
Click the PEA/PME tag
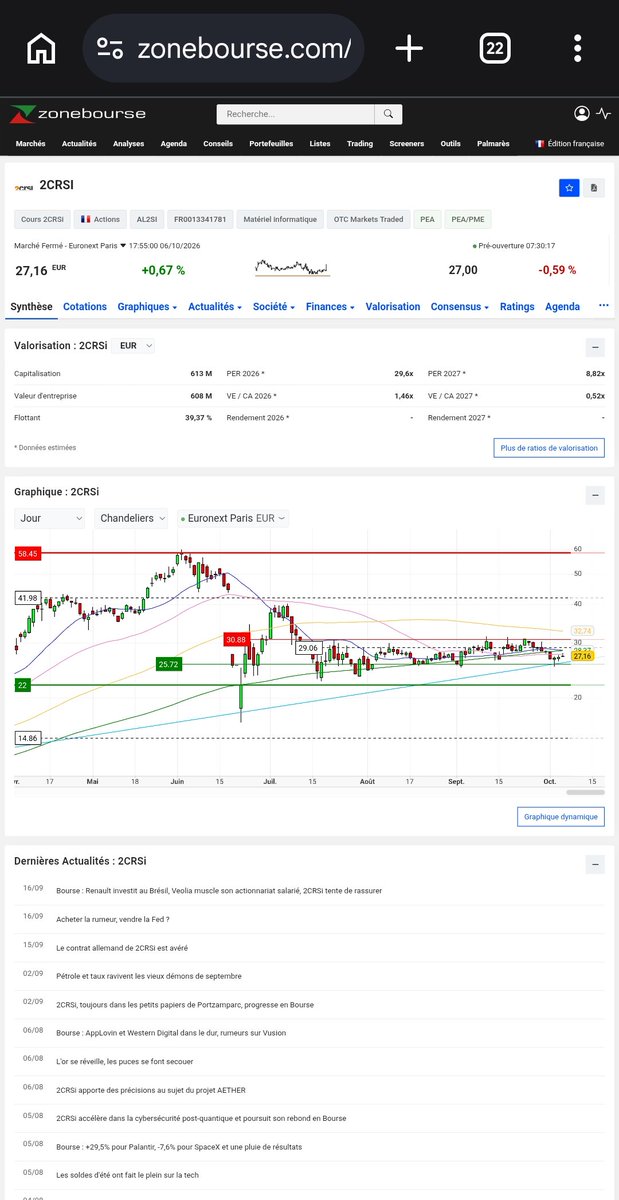(x=468, y=219)
